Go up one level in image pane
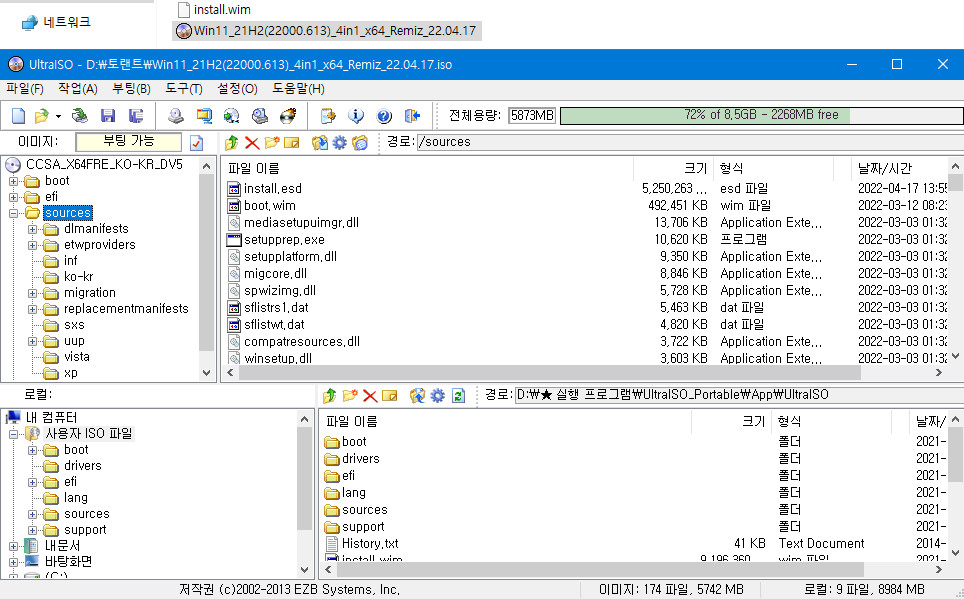The image size is (964, 599). [231, 143]
